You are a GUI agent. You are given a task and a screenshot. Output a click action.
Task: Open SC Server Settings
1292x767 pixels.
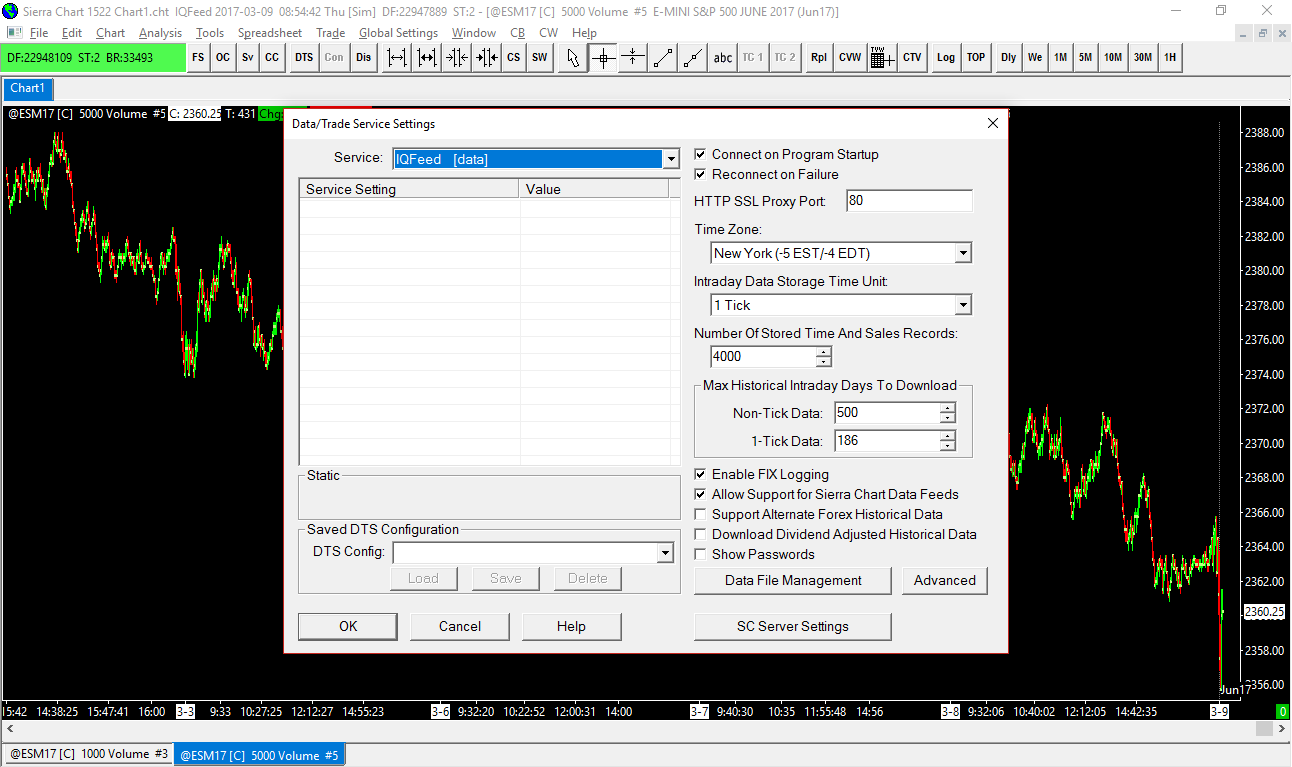coord(793,627)
